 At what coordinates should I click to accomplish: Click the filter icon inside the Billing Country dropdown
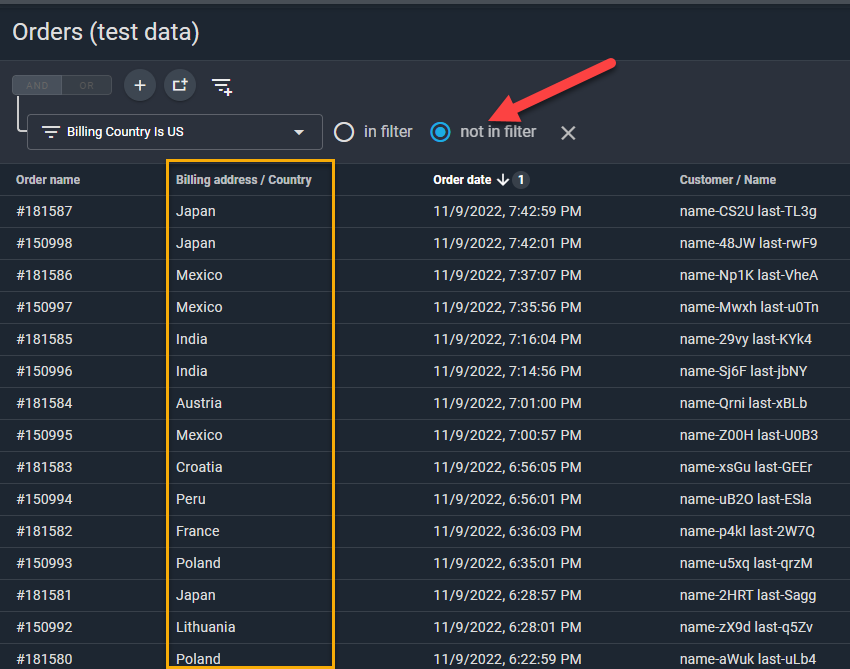[x=51, y=132]
